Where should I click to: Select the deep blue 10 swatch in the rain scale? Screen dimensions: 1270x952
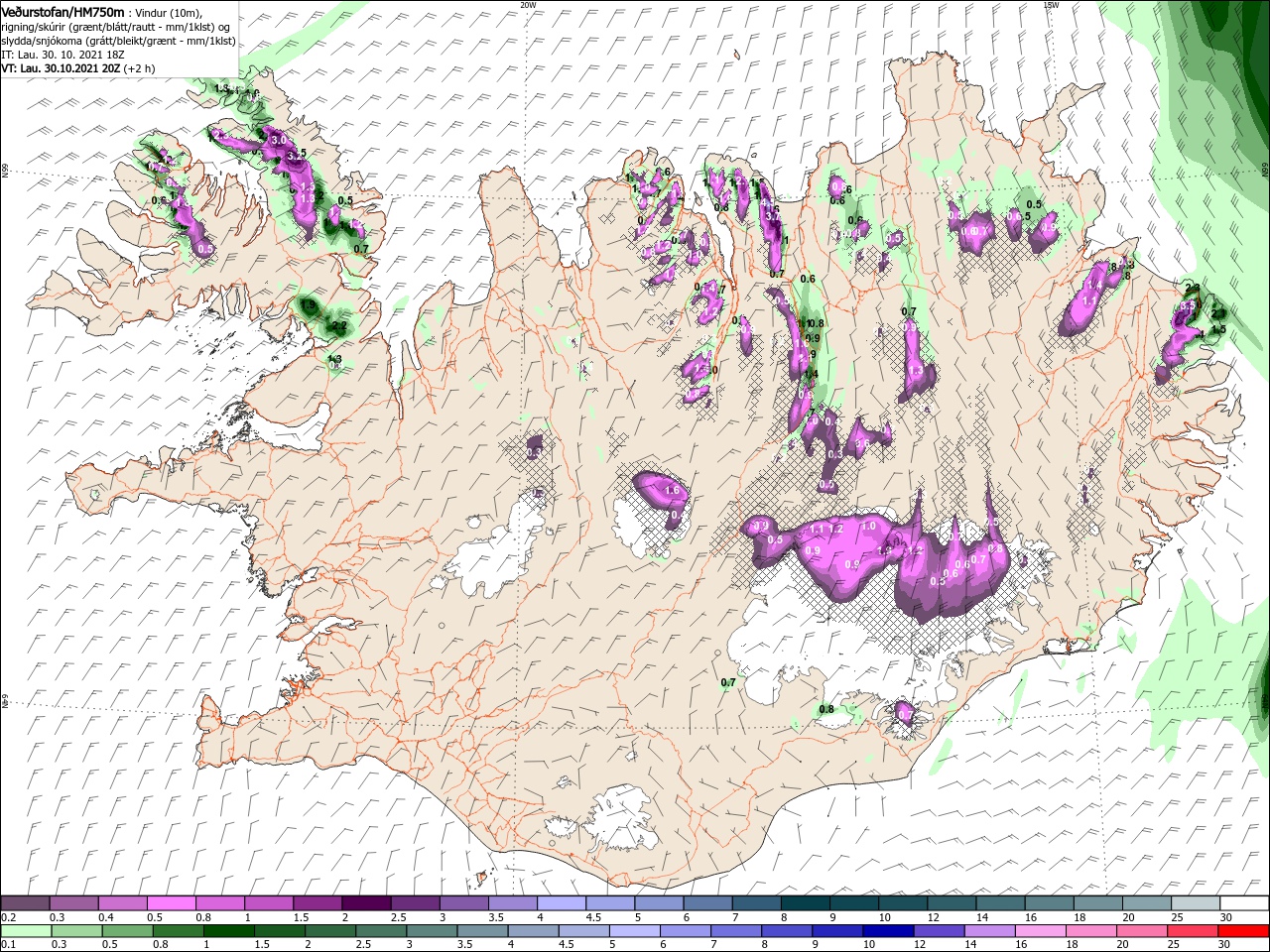(888, 932)
